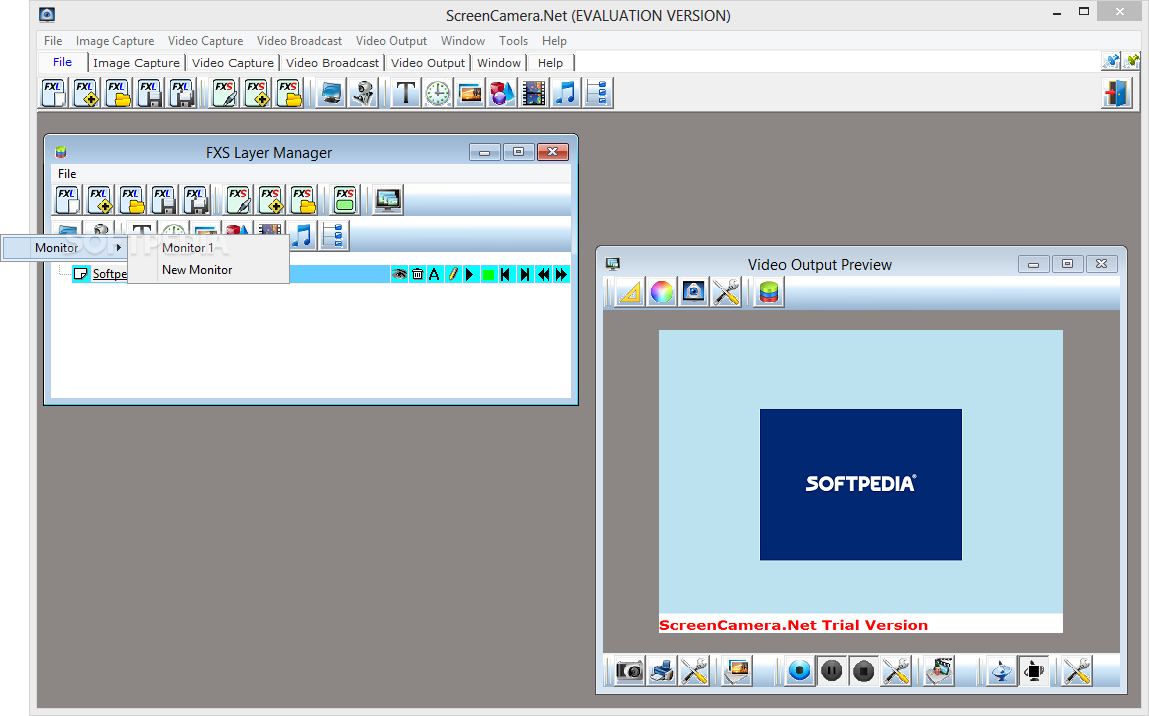Screen dimensions: 1149x716
Task: Click the A text icon on layer row
Action: click(x=435, y=274)
